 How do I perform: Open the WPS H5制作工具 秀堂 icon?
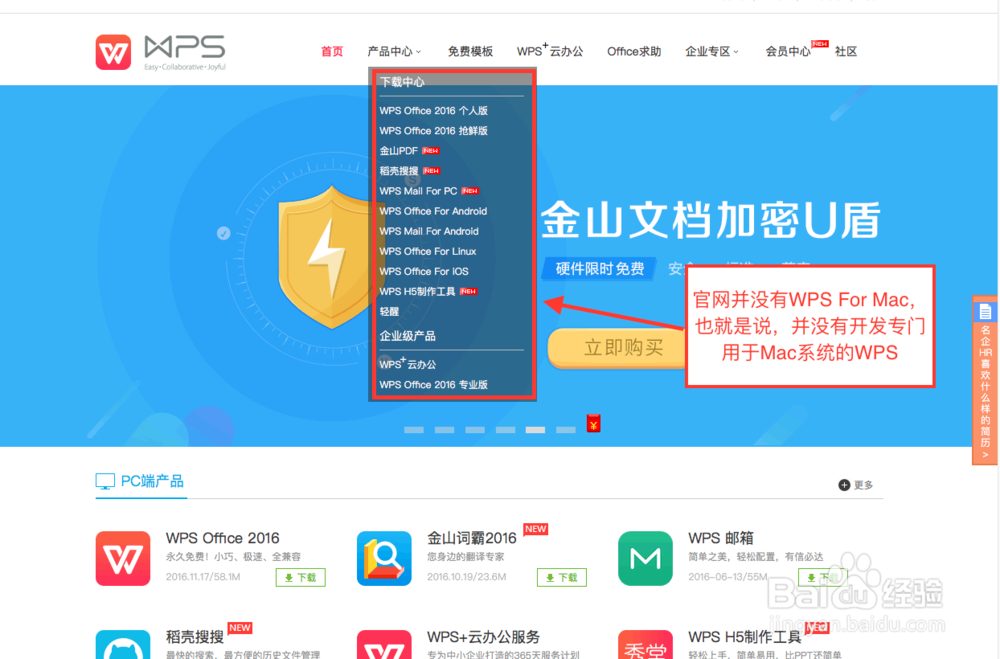(645, 645)
